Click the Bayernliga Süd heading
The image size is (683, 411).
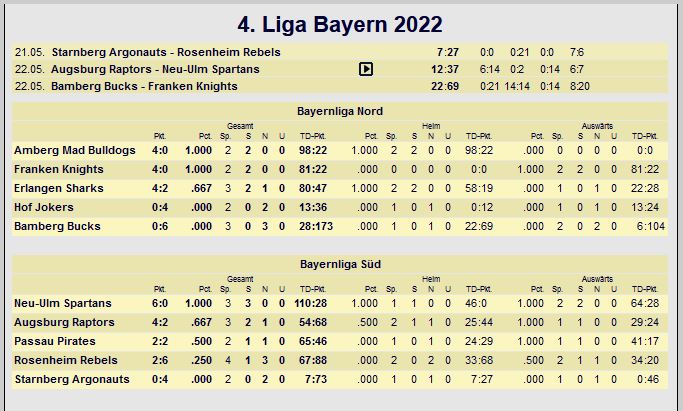tap(340, 264)
